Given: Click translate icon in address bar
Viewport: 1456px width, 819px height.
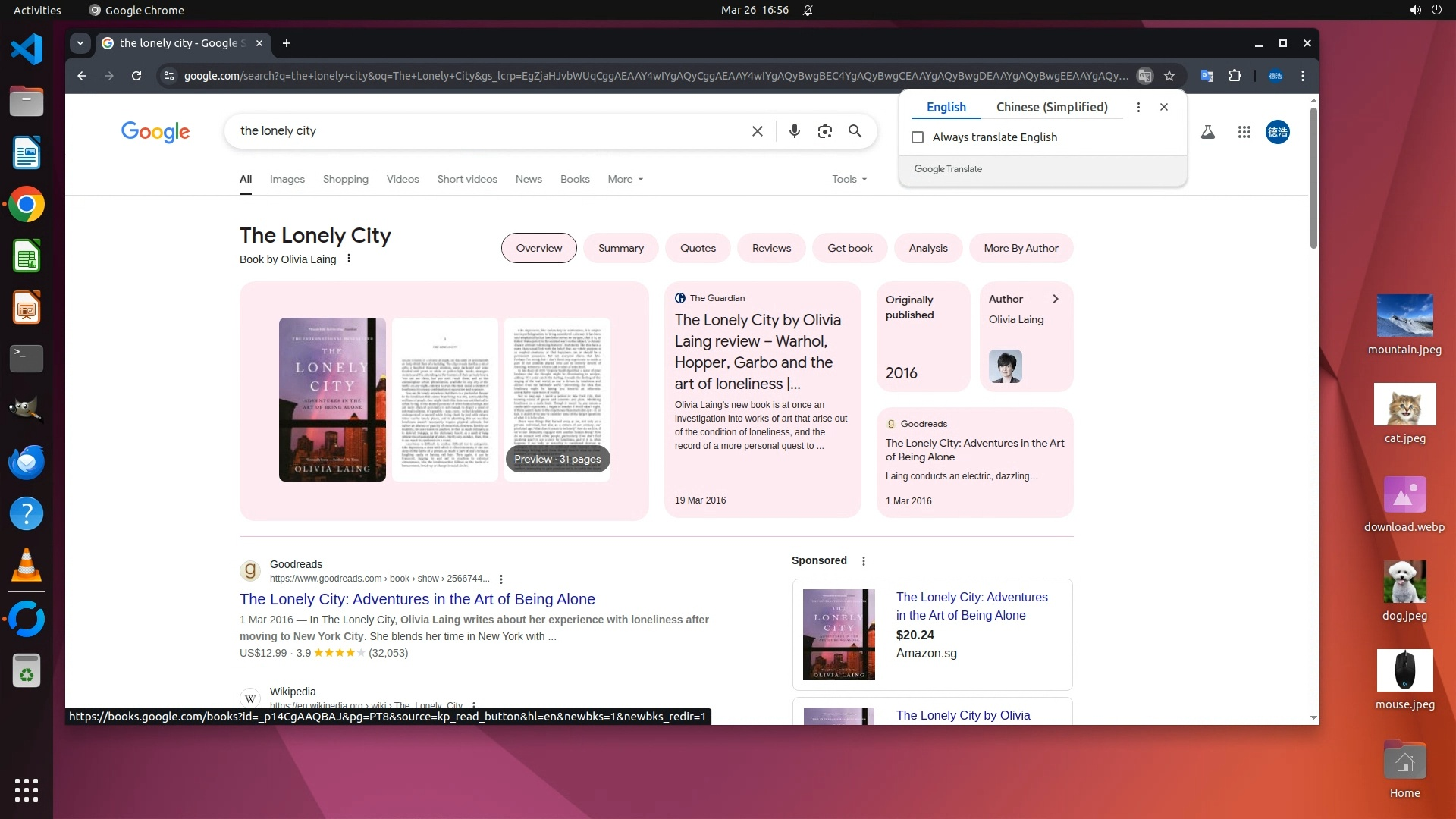Looking at the screenshot, I should click(1145, 76).
